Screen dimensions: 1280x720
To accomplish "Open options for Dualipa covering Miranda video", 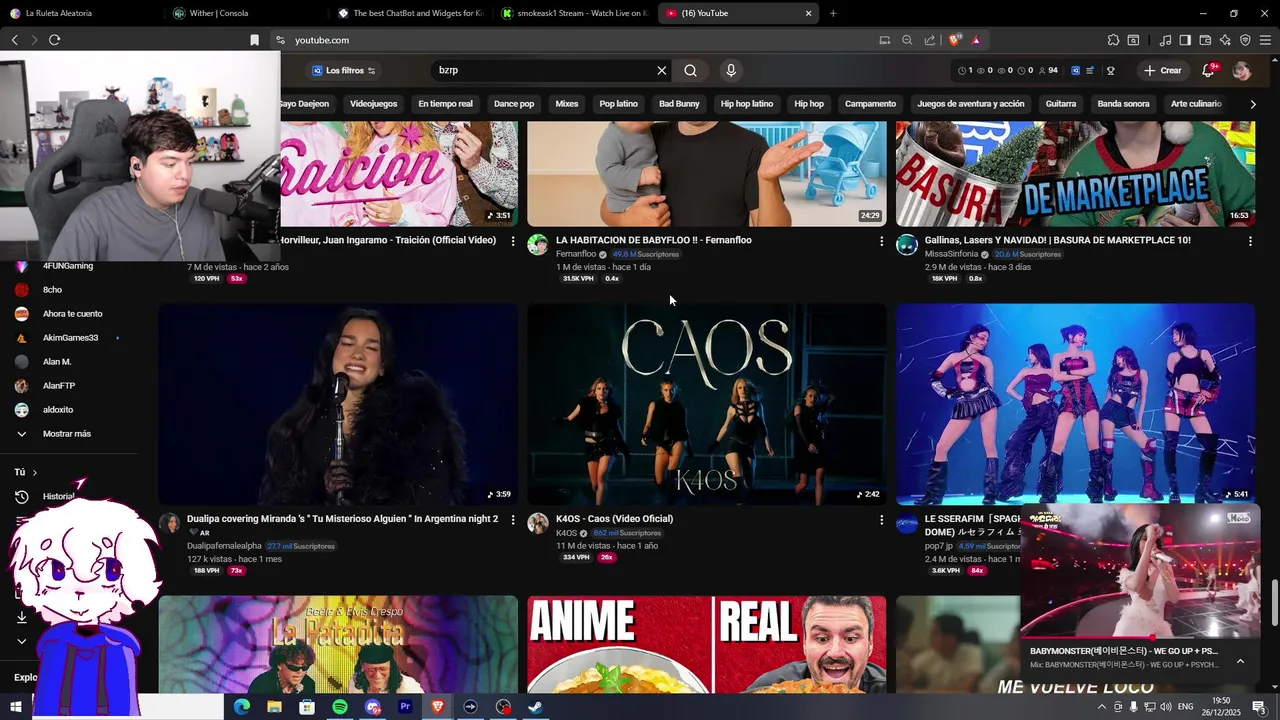I will pos(513,520).
